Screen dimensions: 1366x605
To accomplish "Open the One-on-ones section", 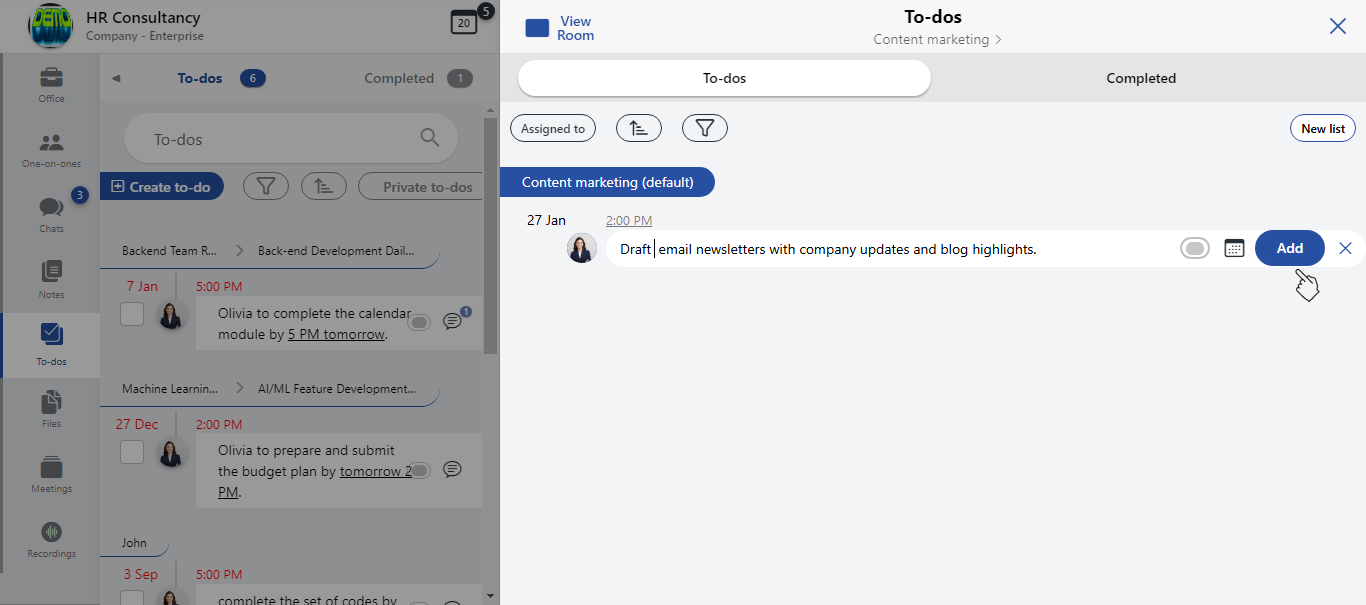I will (x=50, y=143).
